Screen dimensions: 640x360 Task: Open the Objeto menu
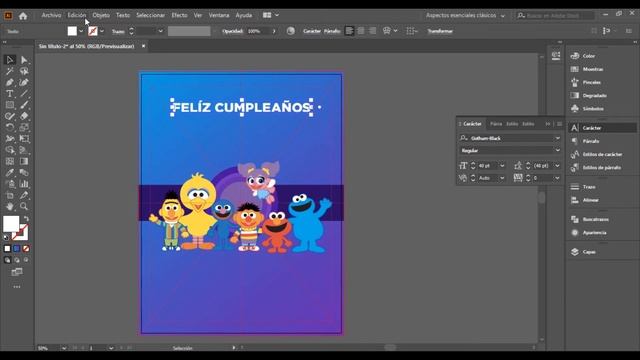click(x=101, y=15)
